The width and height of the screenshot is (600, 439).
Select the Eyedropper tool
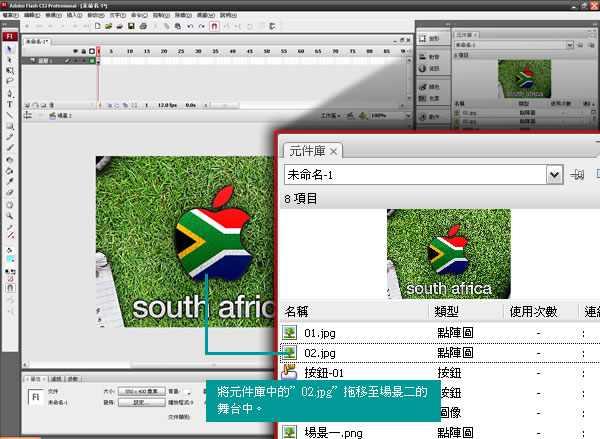[x=10, y=181]
